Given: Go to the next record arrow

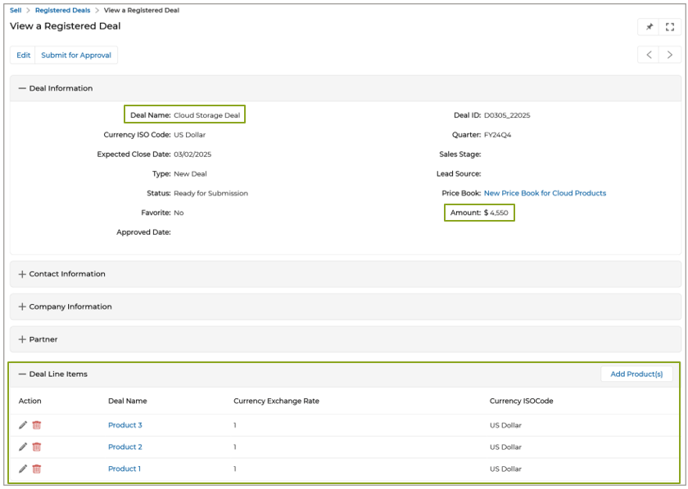Looking at the screenshot, I should pos(670,55).
